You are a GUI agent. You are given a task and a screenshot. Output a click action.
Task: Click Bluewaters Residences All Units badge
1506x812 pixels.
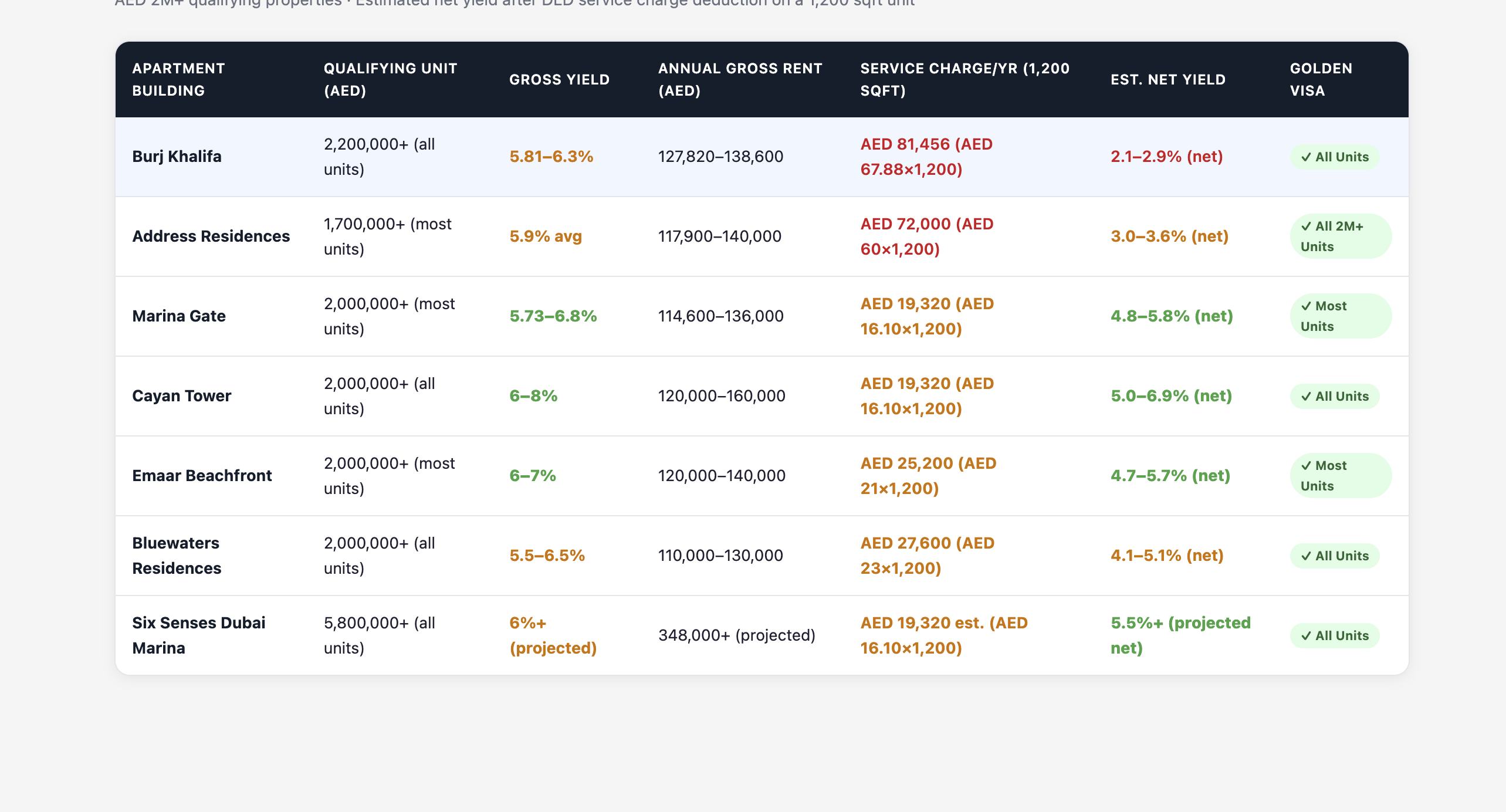(1334, 556)
